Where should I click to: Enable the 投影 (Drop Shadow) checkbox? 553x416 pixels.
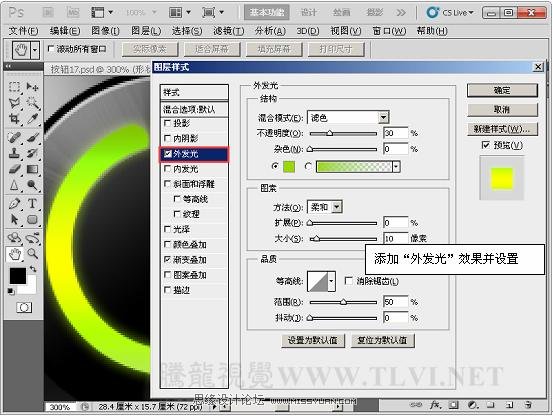pyautogui.click(x=168, y=123)
